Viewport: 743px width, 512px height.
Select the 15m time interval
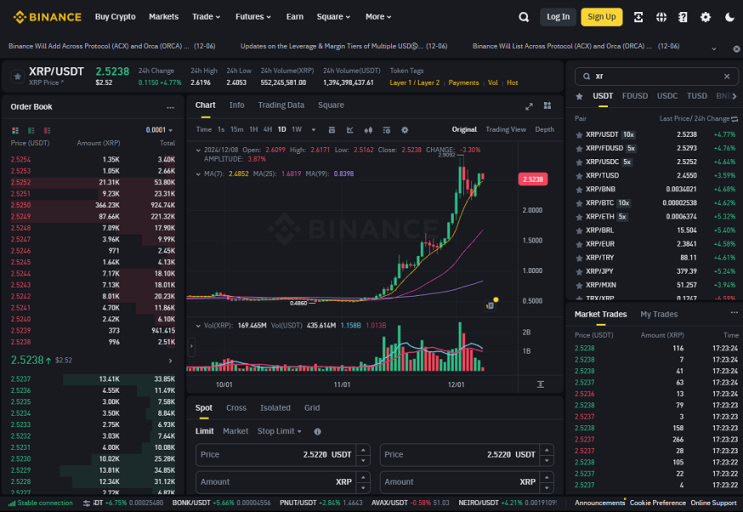tap(236, 129)
